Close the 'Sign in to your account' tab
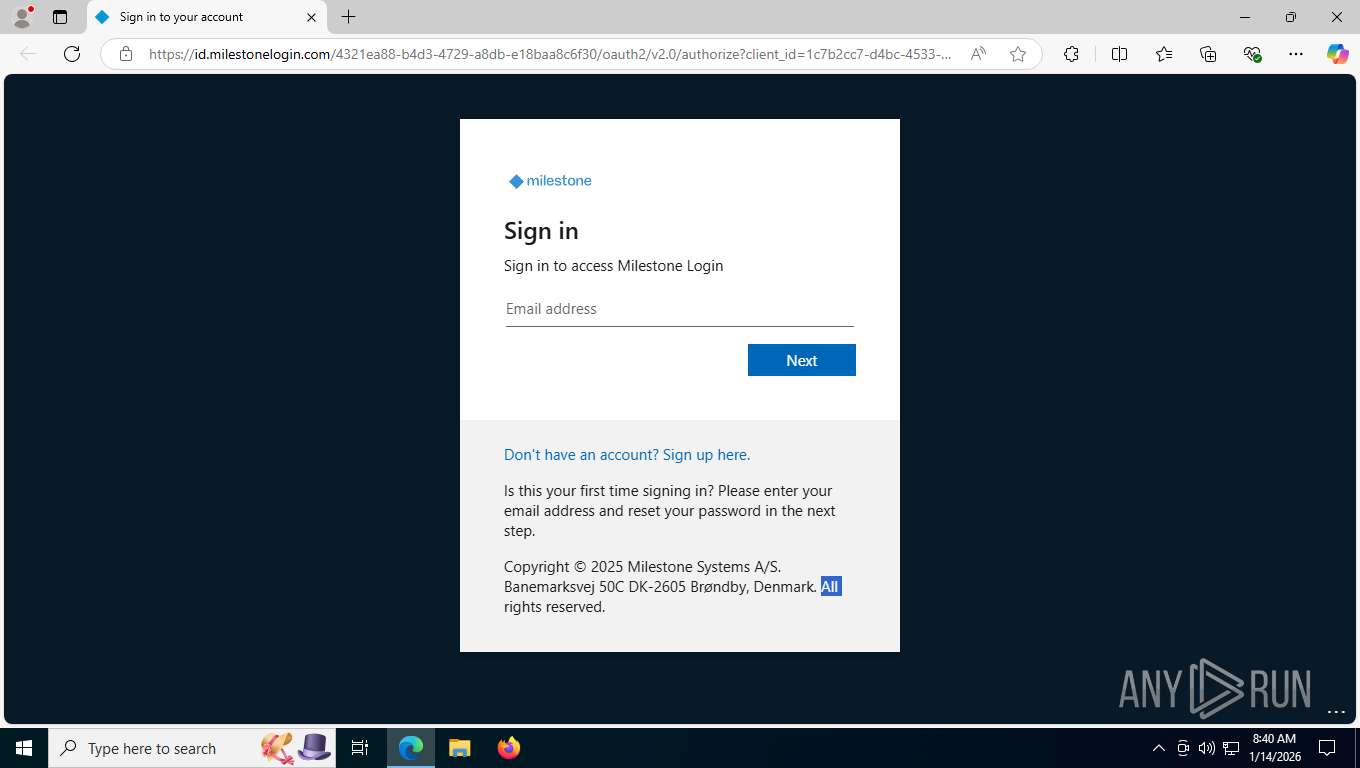1360x768 pixels. pyautogui.click(x=311, y=17)
